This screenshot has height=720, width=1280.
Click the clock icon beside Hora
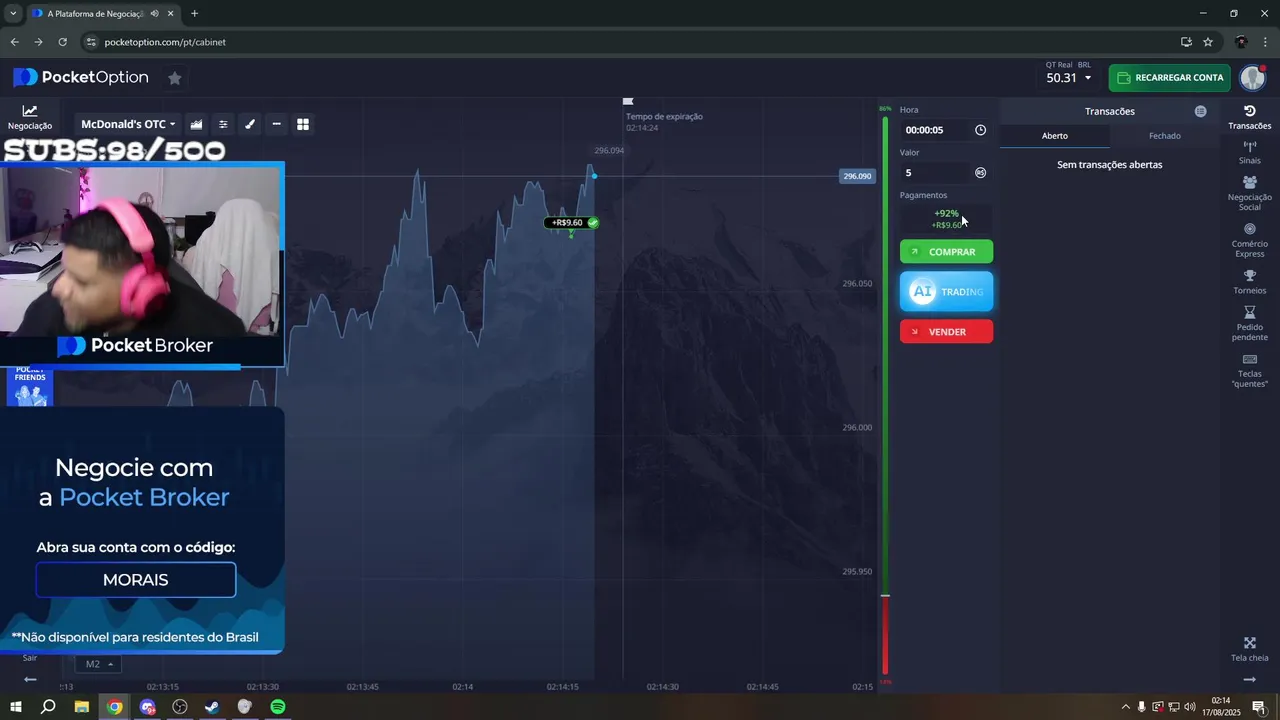click(980, 130)
